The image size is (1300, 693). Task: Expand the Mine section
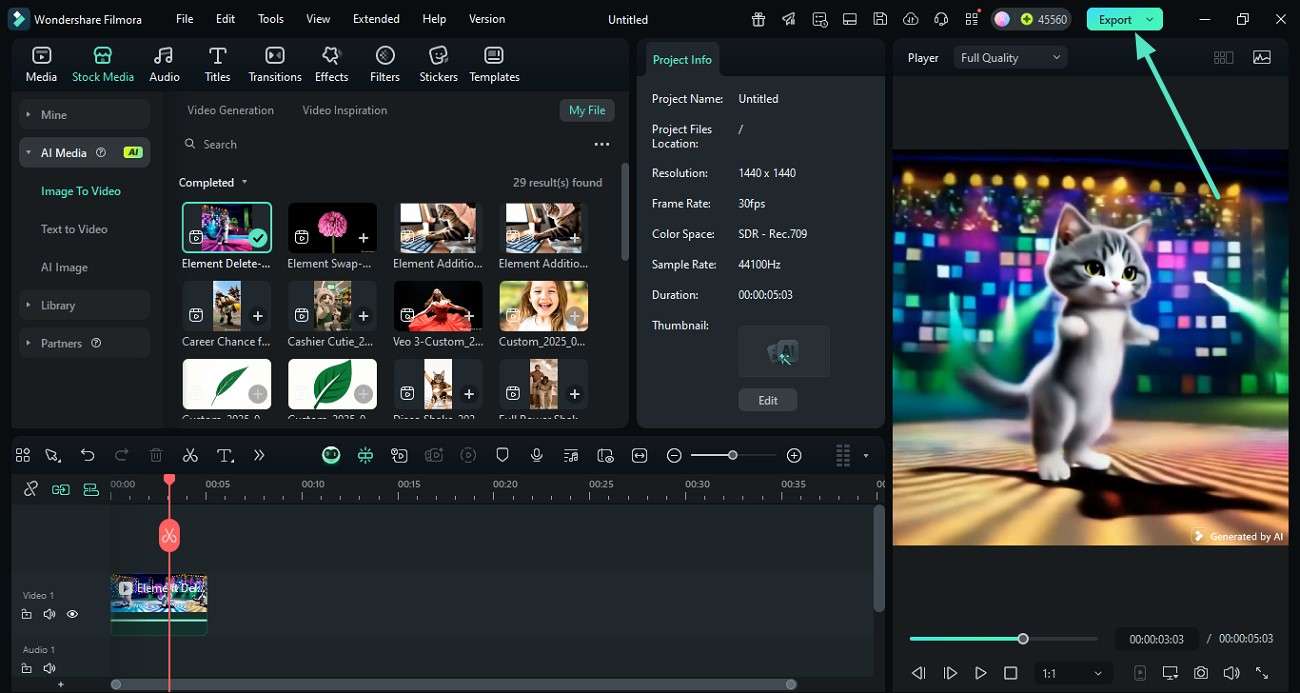click(84, 115)
